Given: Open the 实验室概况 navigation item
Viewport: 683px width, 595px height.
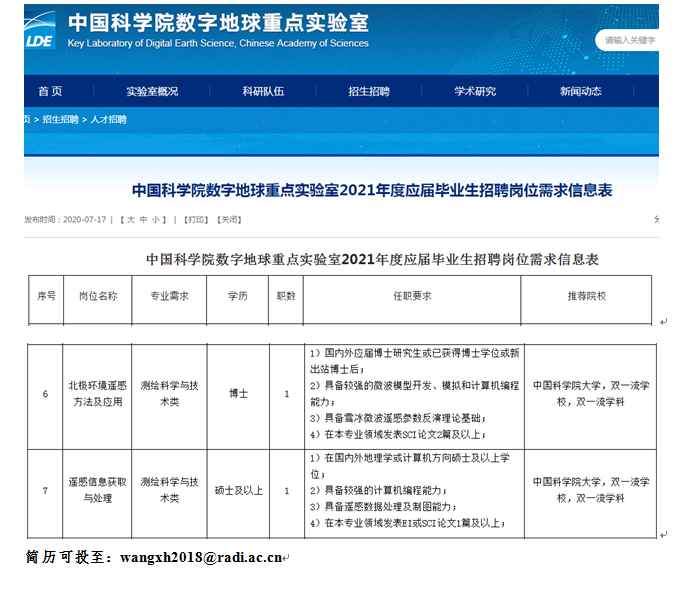Looking at the screenshot, I should pyautogui.click(x=152, y=91).
